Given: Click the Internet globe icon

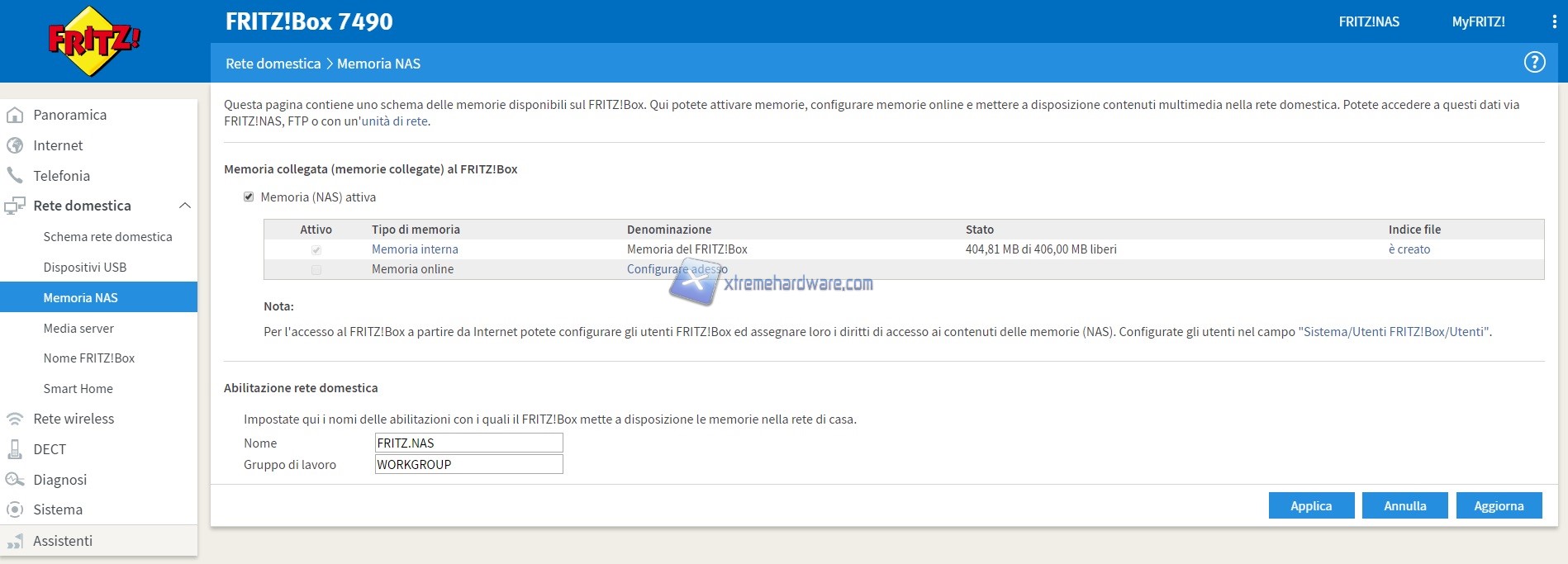Looking at the screenshot, I should [x=15, y=145].
